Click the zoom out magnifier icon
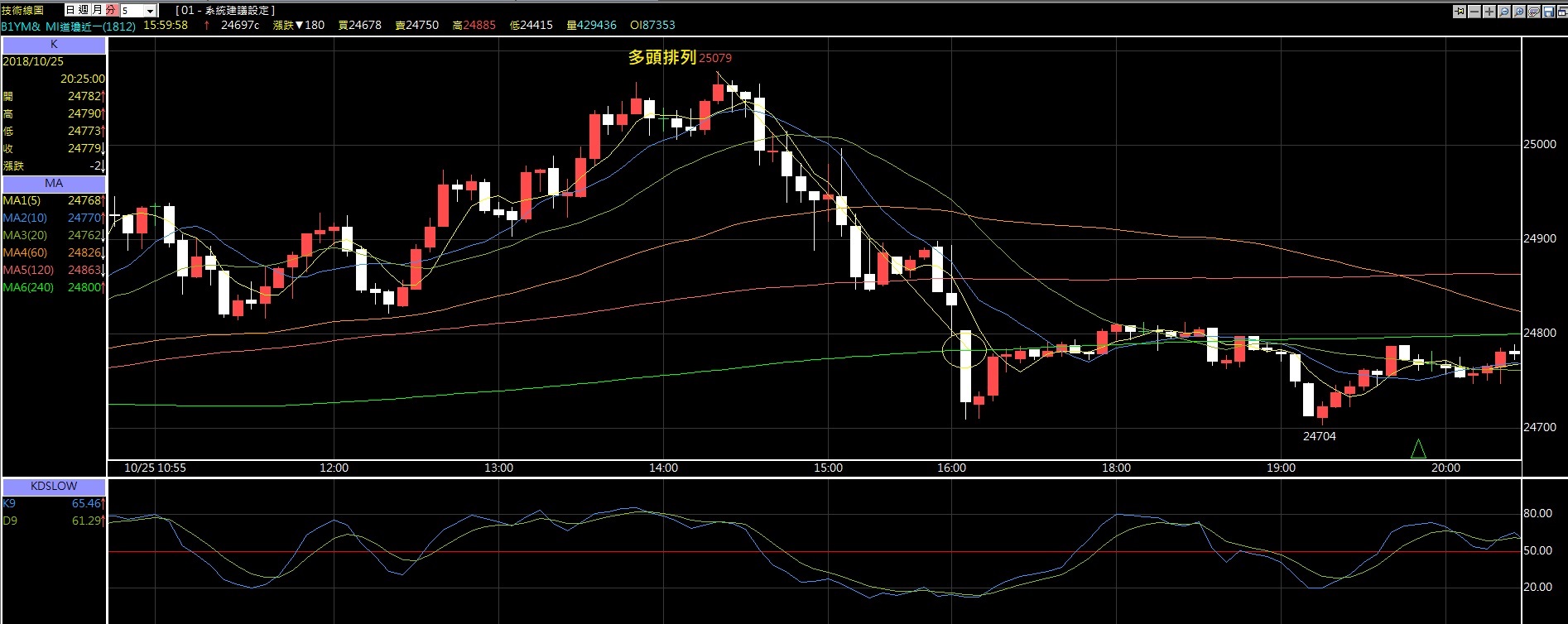1568x624 pixels. [1504, 11]
